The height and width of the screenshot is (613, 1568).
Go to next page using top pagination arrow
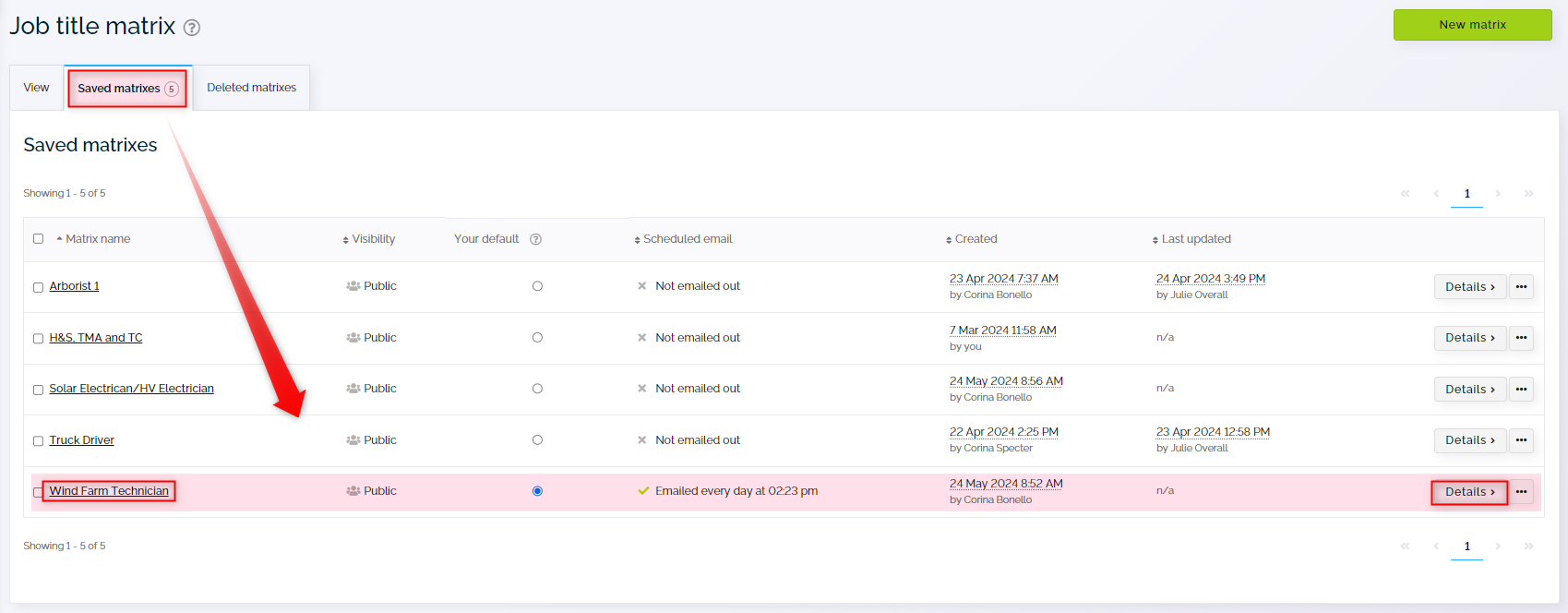point(1498,194)
